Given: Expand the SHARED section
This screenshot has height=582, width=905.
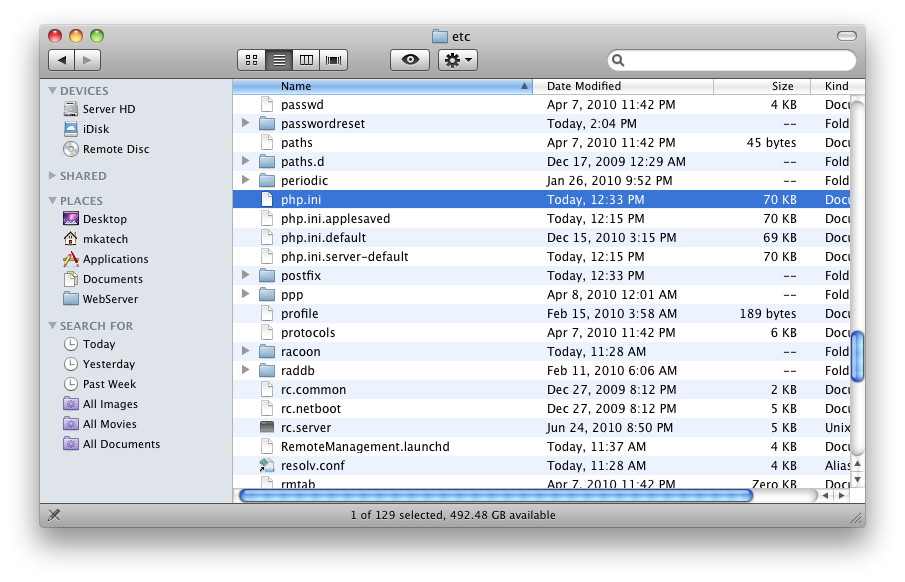Looking at the screenshot, I should (53, 176).
